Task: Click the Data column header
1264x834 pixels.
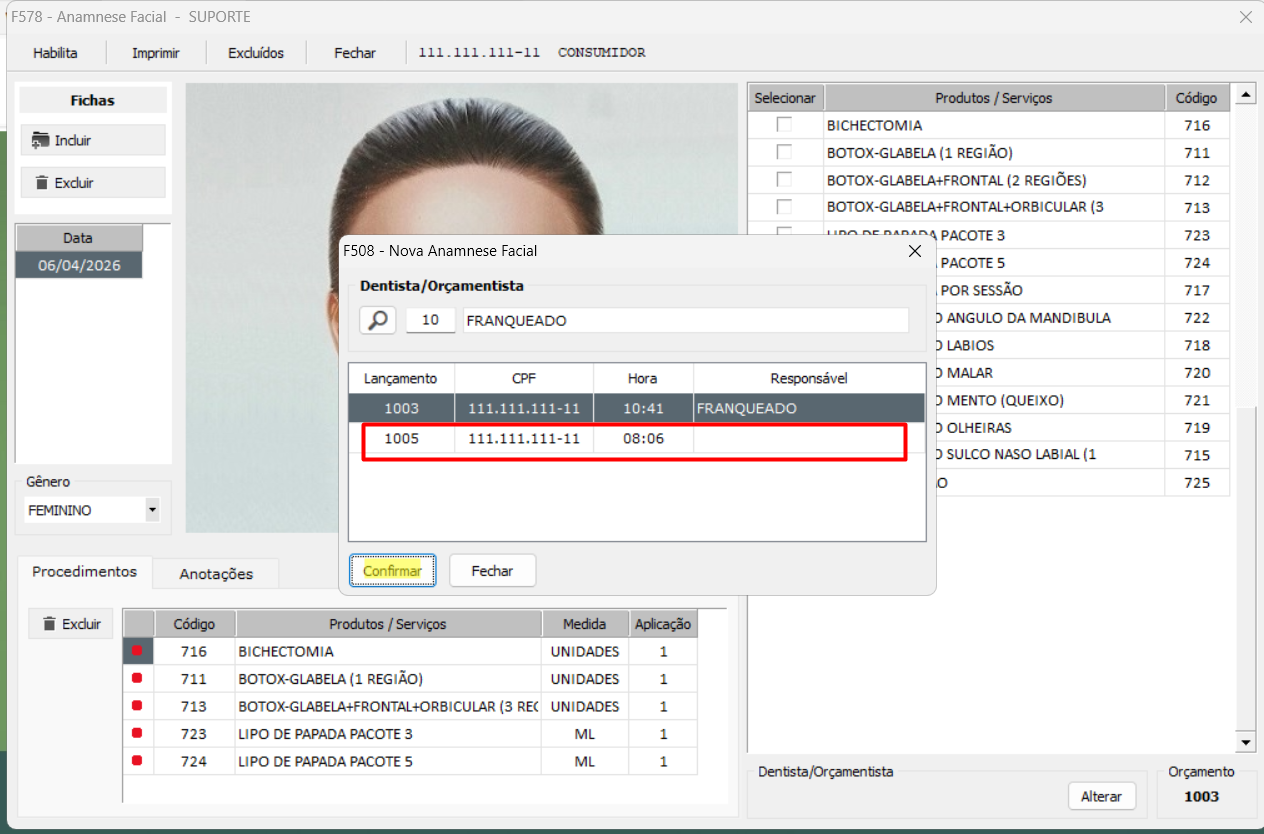Action: pos(78,238)
